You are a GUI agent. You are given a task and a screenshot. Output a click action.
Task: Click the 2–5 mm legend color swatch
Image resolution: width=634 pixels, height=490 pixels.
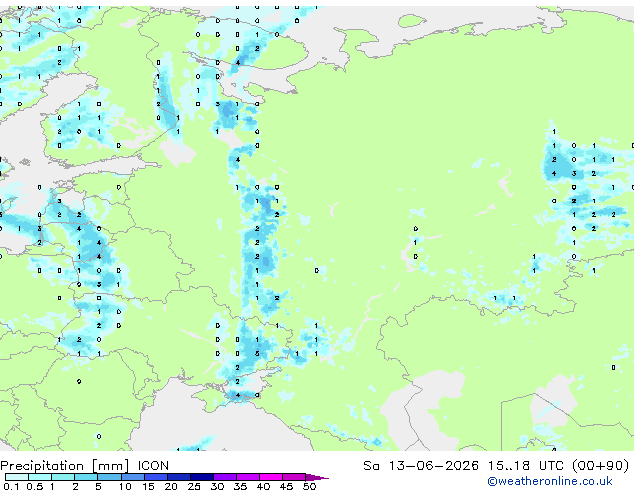(x=86, y=477)
